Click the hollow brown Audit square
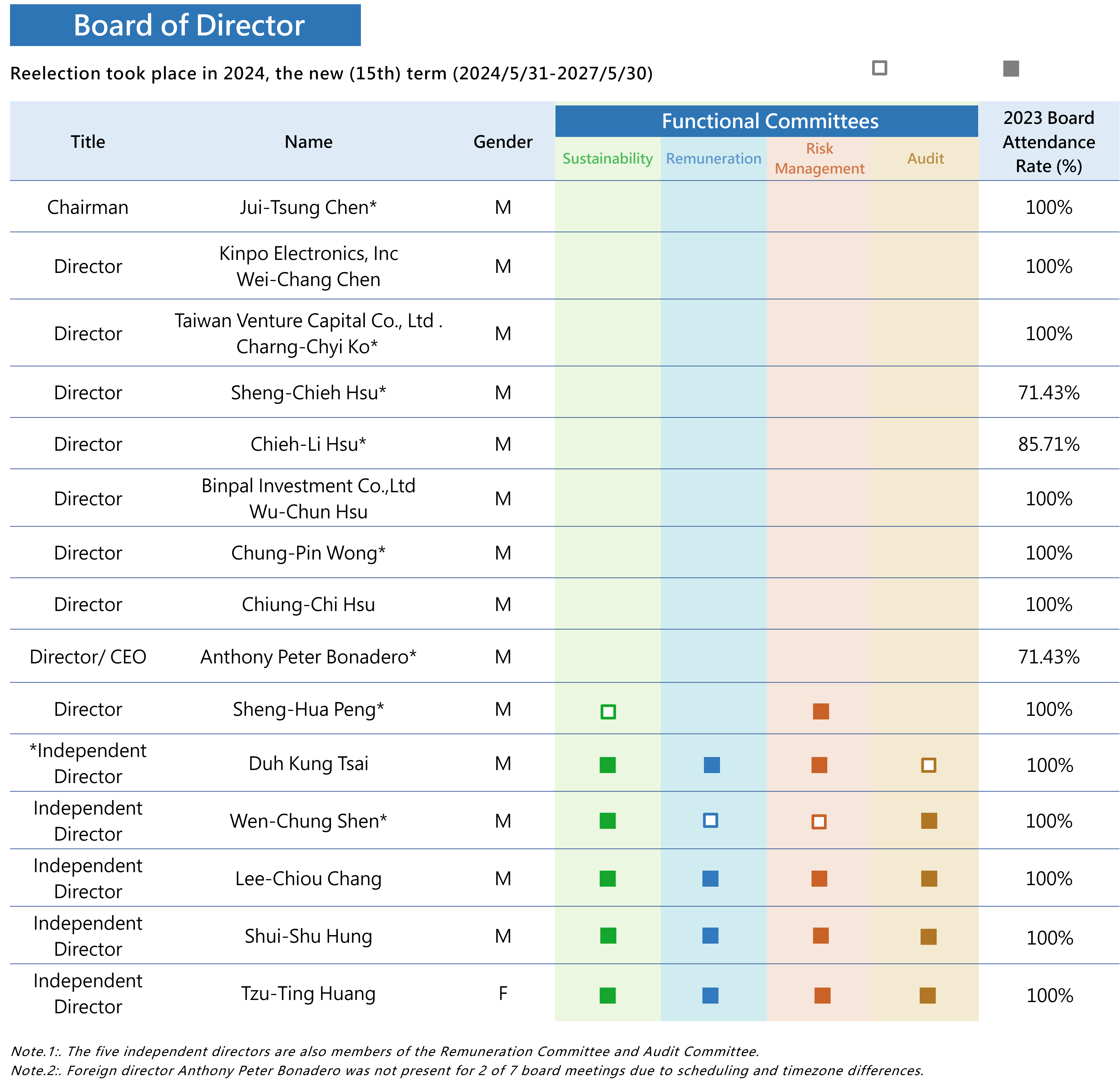Image resolution: width=1120 pixels, height=1086 pixels. (928, 765)
